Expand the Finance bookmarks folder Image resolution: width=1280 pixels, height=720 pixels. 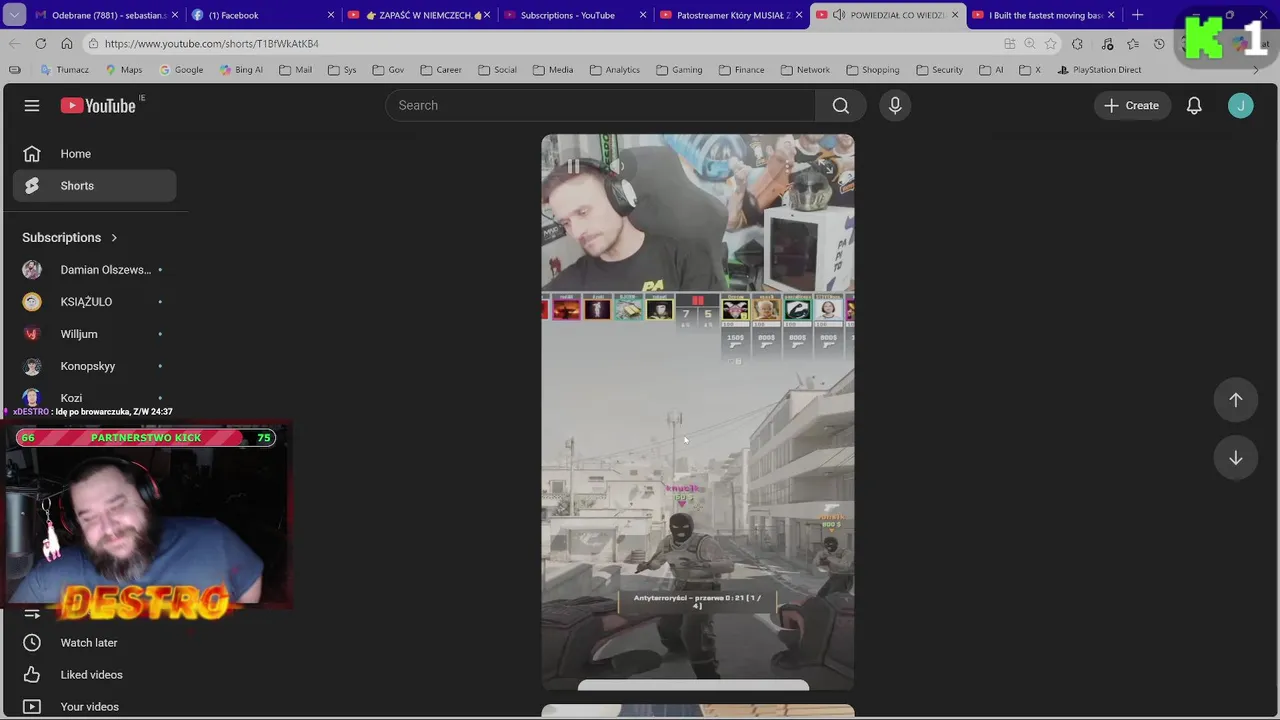click(741, 70)
